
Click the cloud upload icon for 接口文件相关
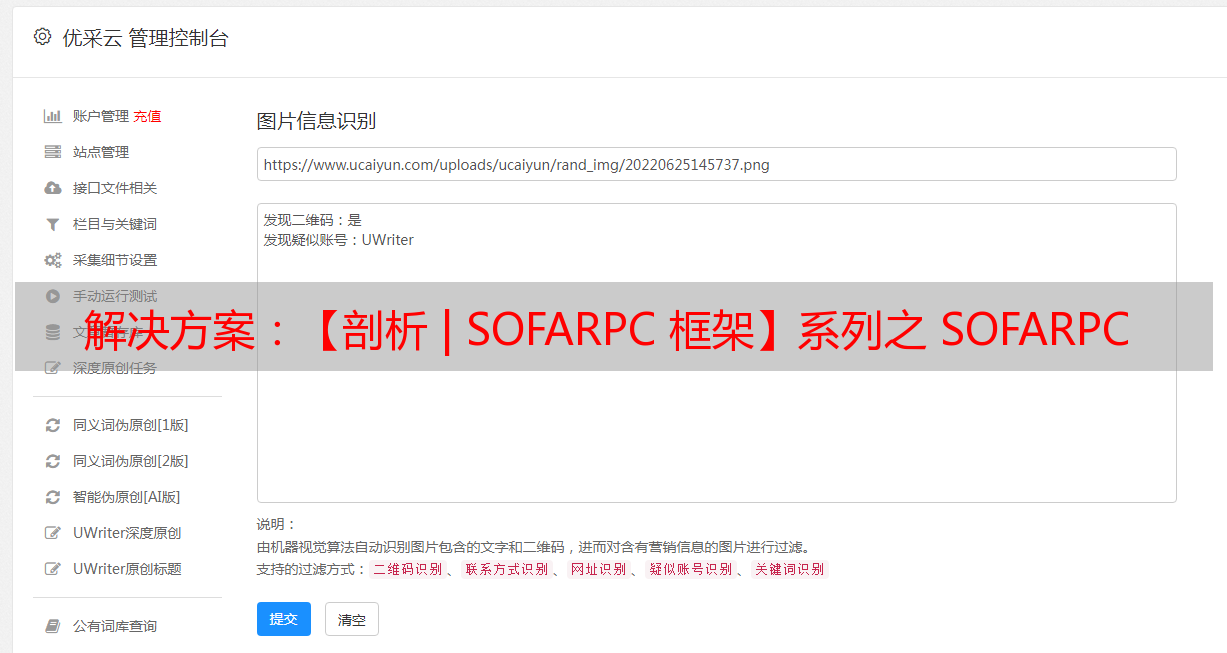53,188
